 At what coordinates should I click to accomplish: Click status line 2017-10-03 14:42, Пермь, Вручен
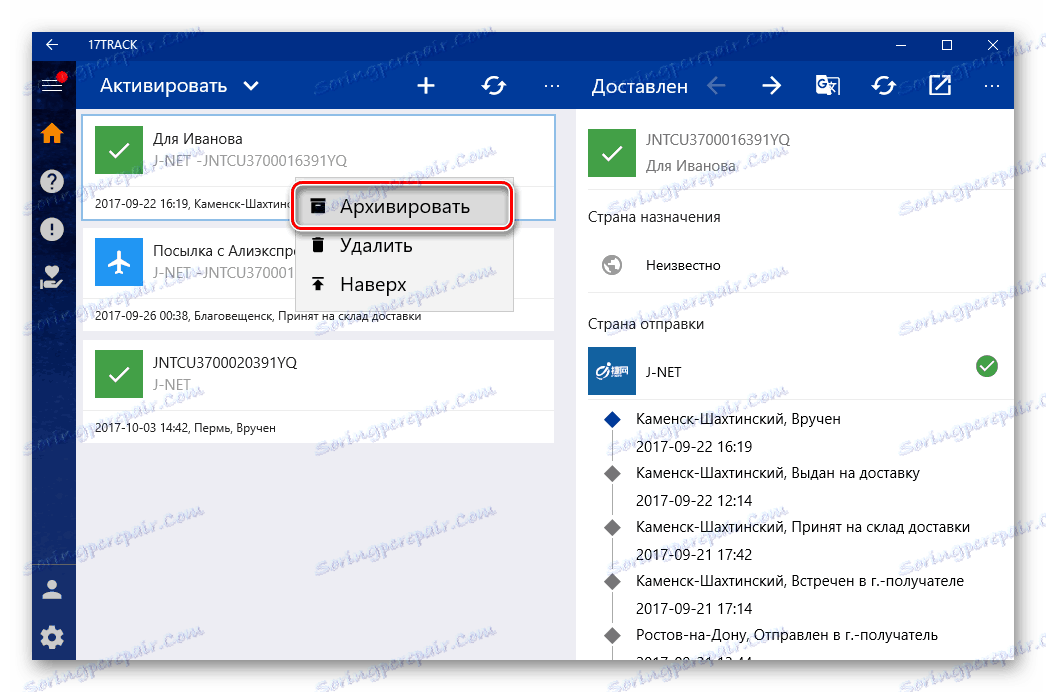pos(185,428)
